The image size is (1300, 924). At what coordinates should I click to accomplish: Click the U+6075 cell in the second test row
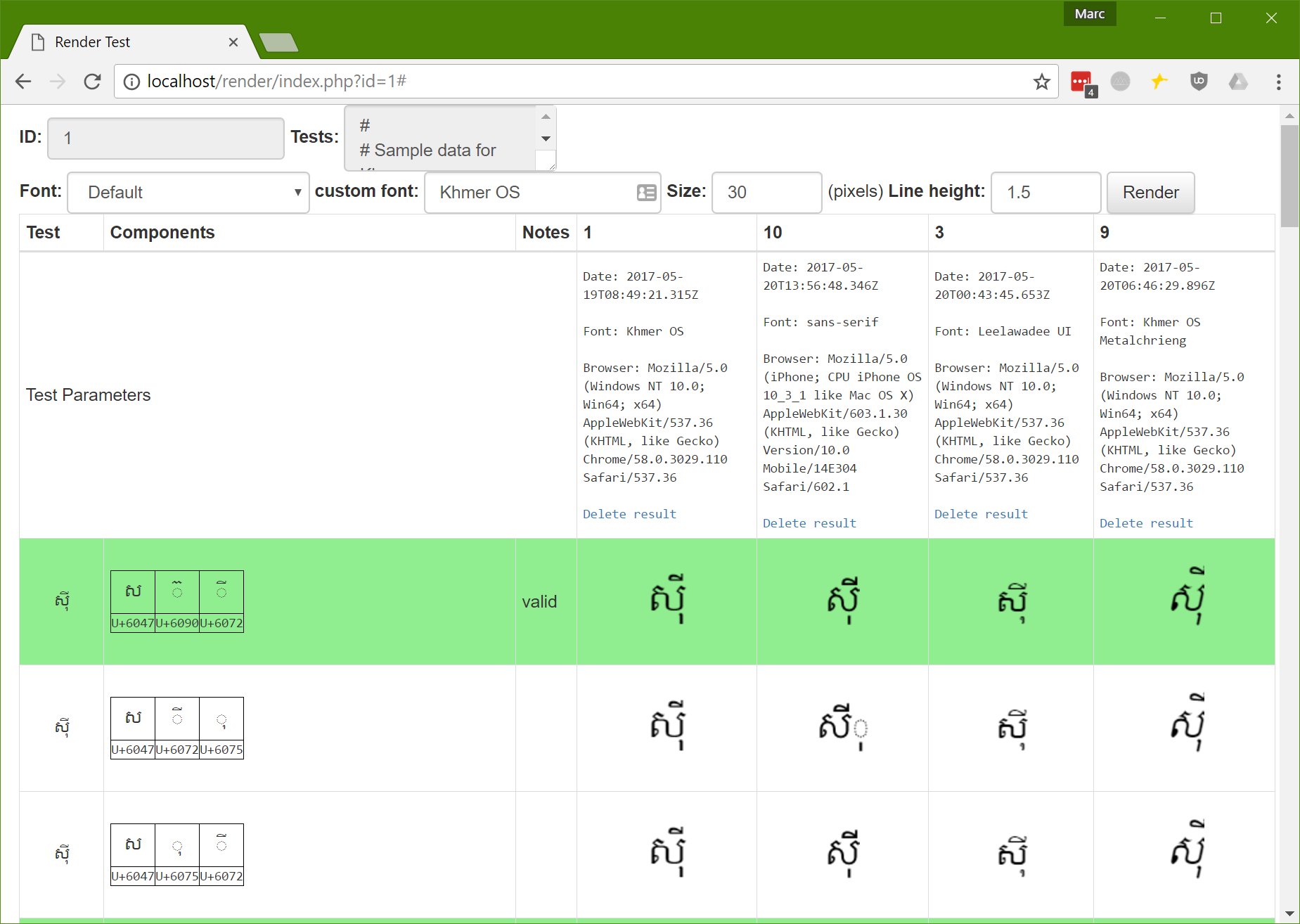[x=221, y=750]
